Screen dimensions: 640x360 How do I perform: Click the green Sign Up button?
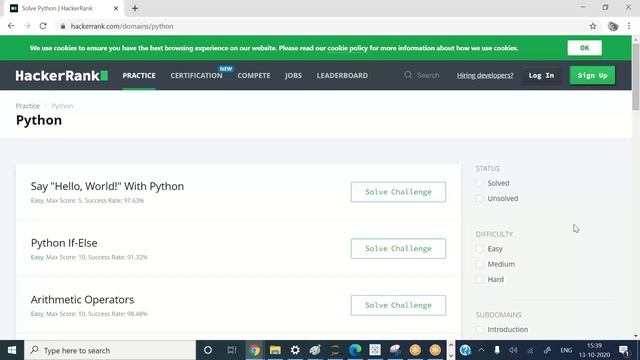coord(592,76)
